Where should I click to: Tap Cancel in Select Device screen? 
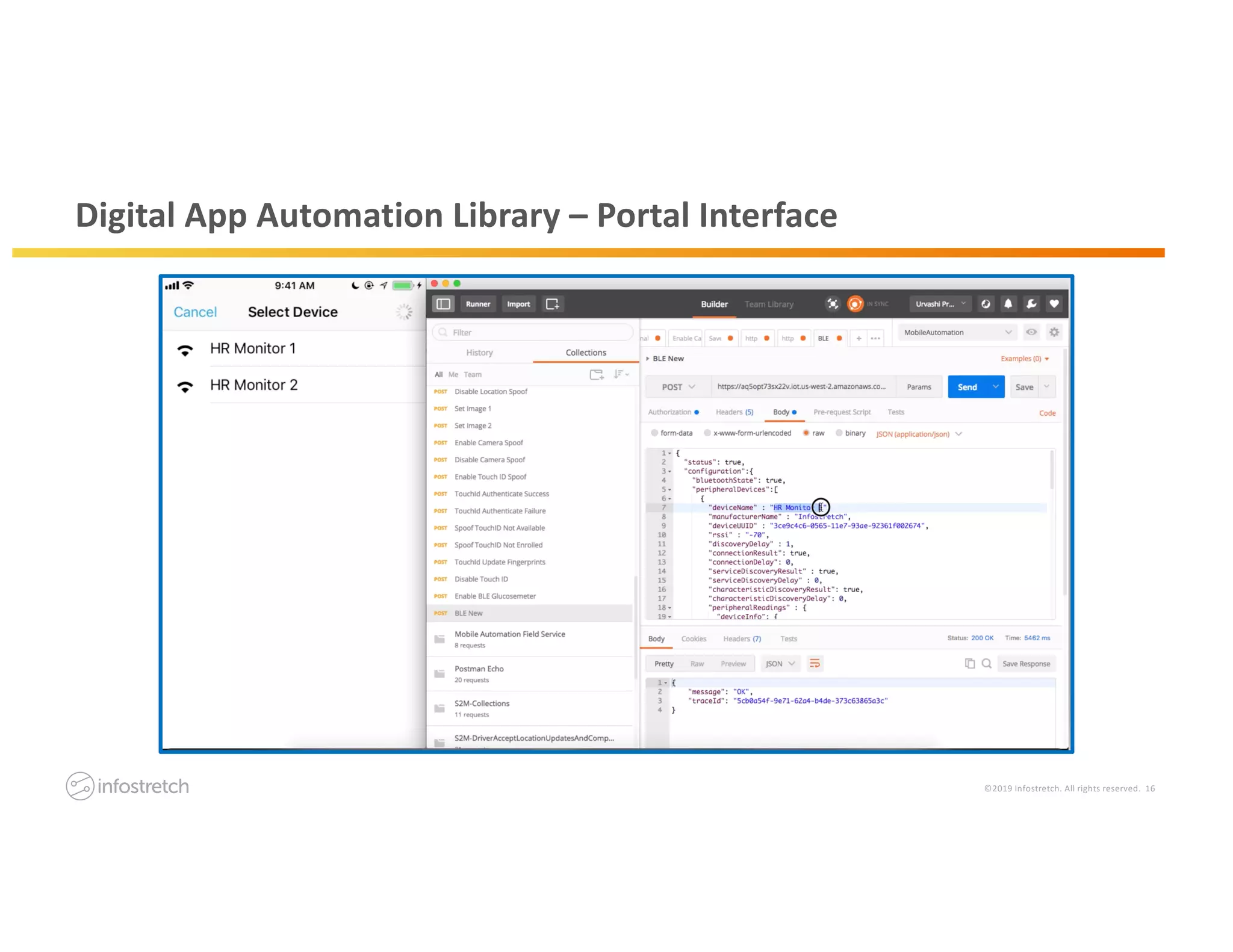coord(195,312)
